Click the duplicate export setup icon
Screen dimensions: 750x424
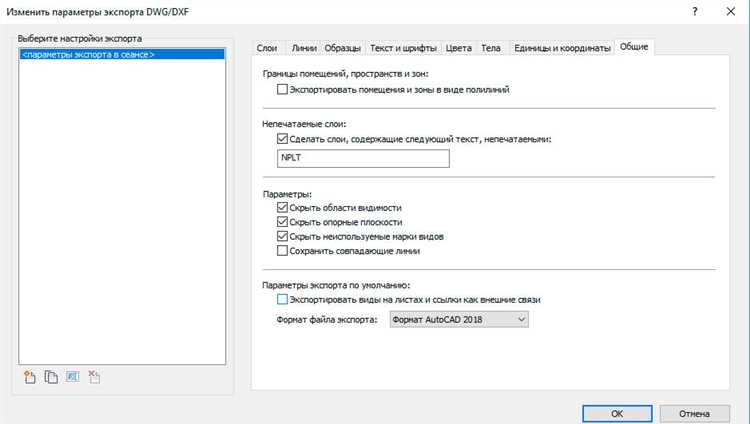[x=51, y=377]
